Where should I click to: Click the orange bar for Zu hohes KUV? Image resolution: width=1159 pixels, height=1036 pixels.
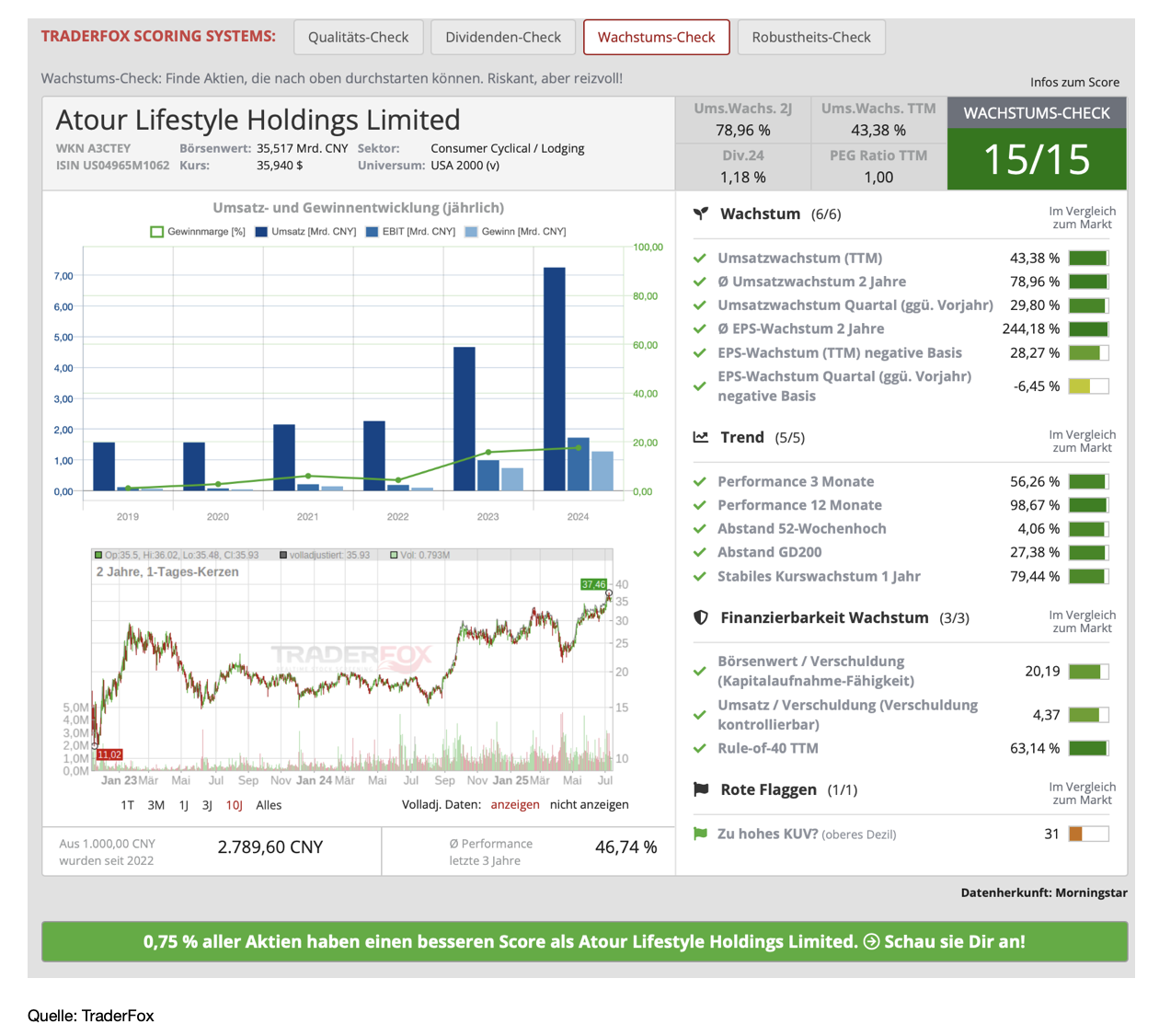pyautogui.click(x=1089, y=834)
